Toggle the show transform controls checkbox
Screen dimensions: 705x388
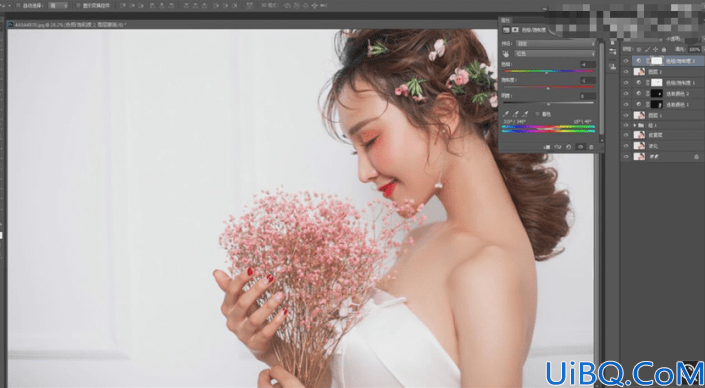78,5
